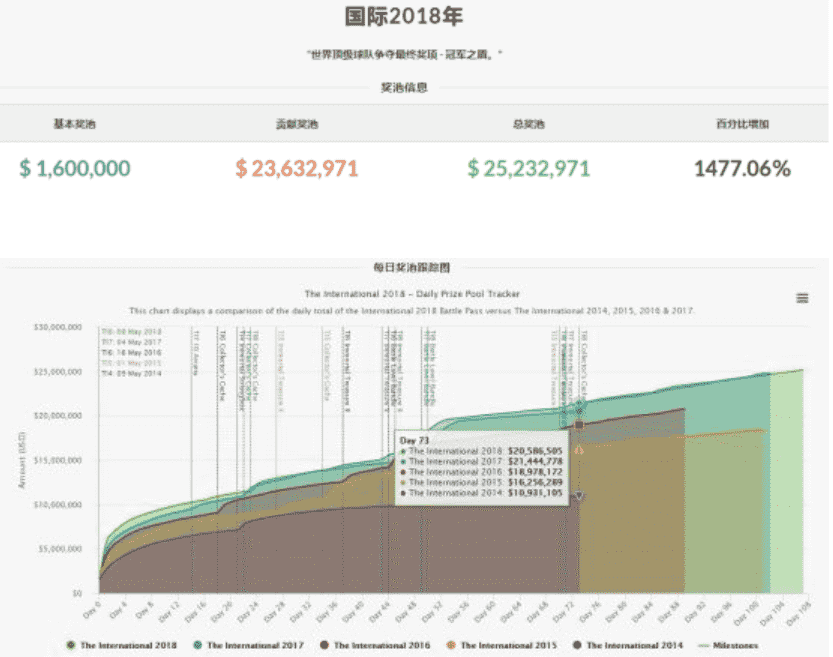This screenshot has width=833, height=657.
Task: Click the orange diamond marker below the Day 73 point
Action: point(580,450)
